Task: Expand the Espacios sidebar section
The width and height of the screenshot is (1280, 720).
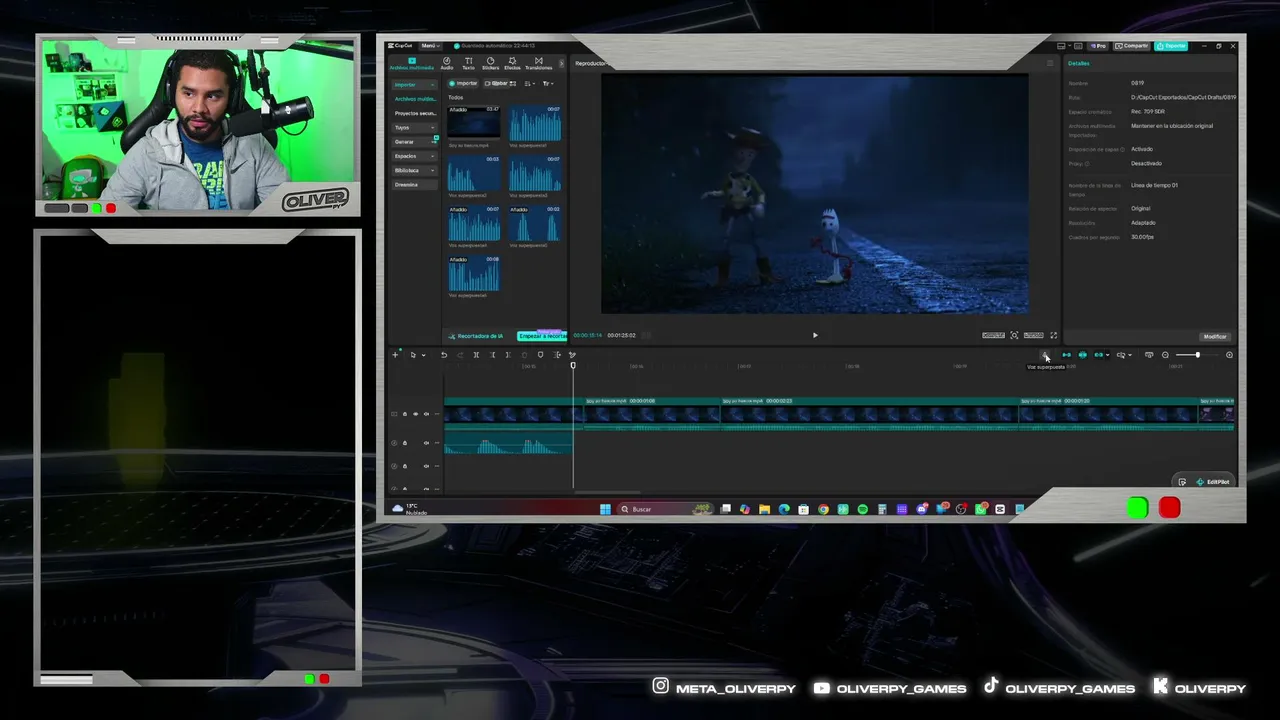Action: 414,156
